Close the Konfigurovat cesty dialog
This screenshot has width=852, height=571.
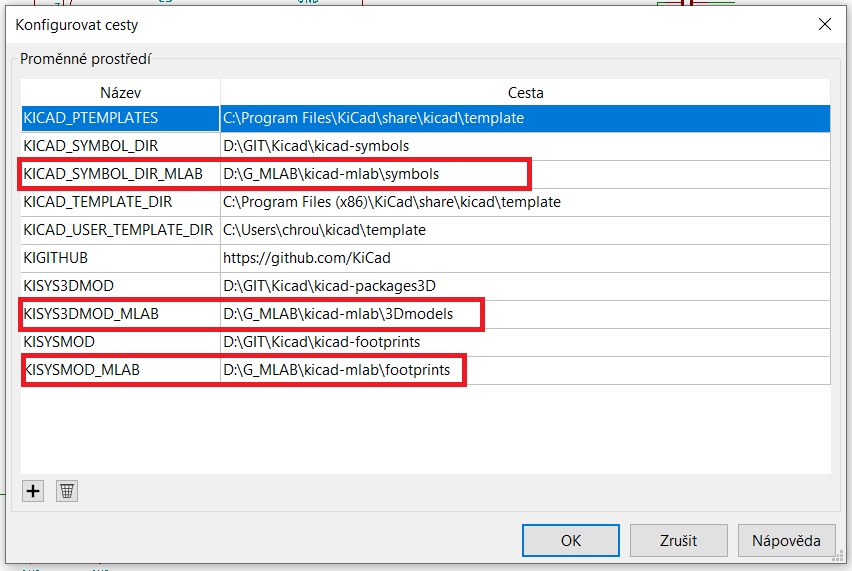825,24
